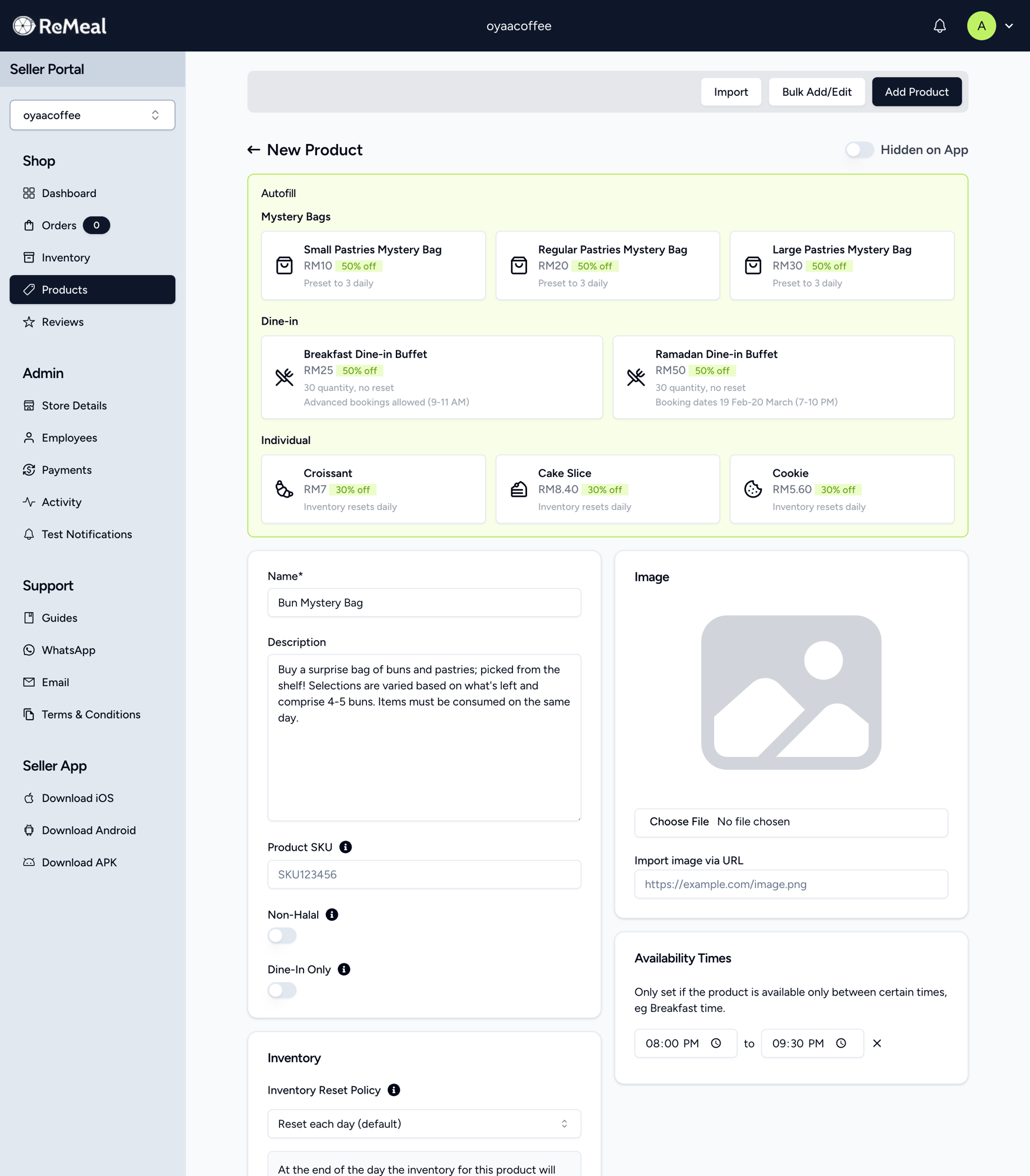
Task: Open Inventory in the sidebar
Action: coord(66,258)
